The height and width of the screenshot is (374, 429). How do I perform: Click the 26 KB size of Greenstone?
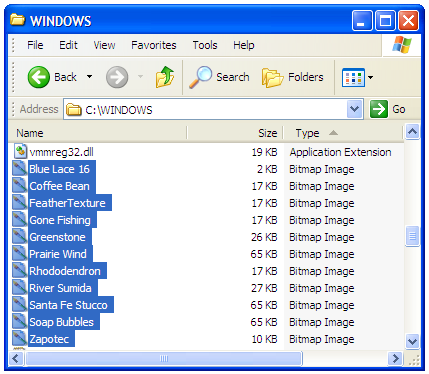[x=264, y=237]
